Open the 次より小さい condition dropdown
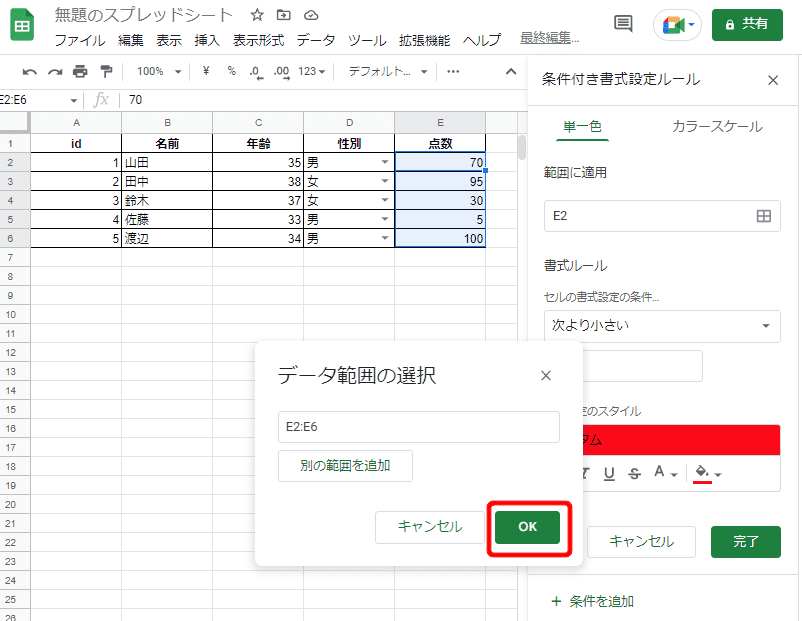This screenshot has width=802, height=621. [x=660, y=326]
